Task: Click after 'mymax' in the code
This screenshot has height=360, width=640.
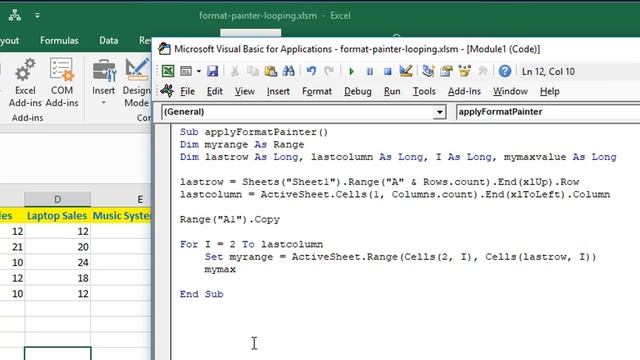Action: click(x=237, y=269)
